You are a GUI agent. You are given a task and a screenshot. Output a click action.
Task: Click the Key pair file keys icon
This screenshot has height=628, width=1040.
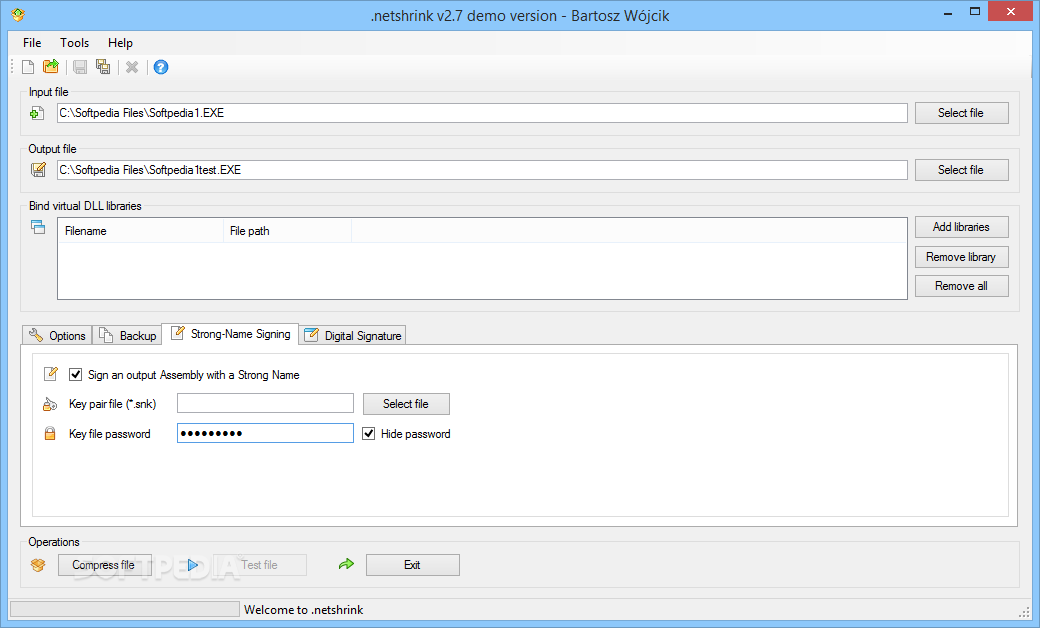pyautogui.click(x=50, y=404)
